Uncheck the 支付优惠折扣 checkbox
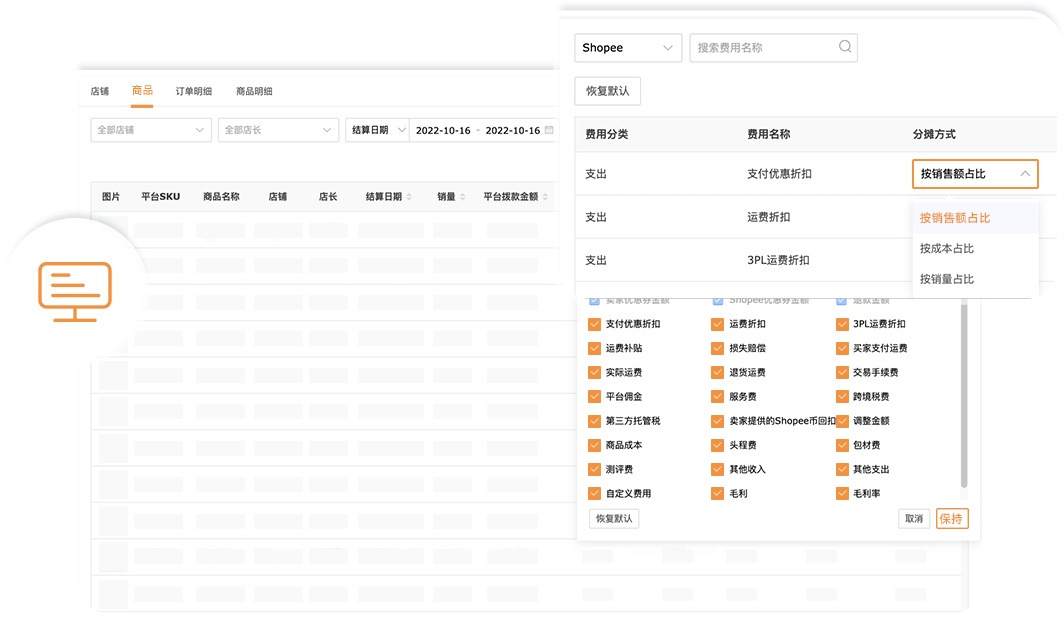 [x=595, y=324]
